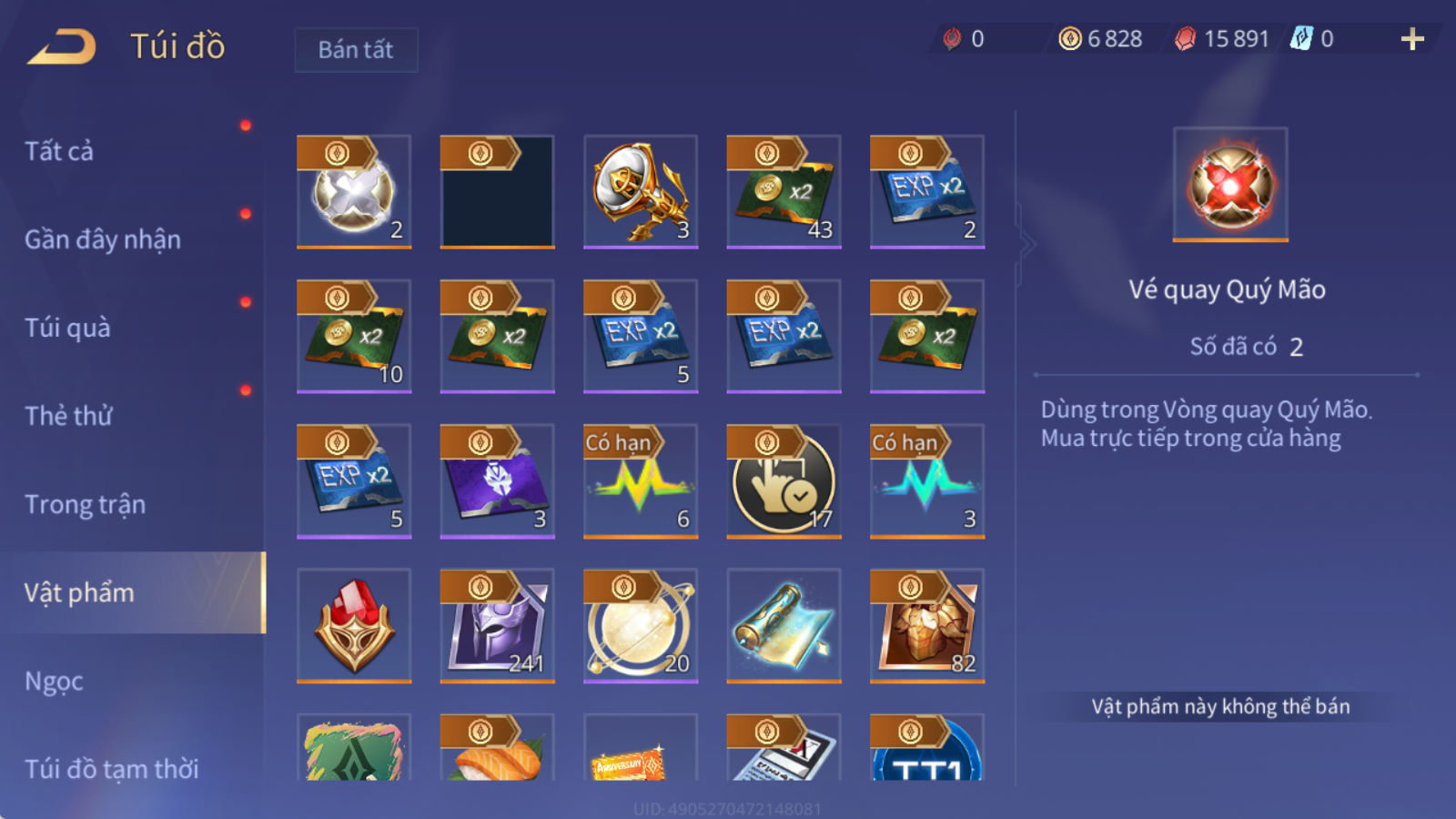Select the limited yellow pulse item with 6
Screen dimensions: 1456x819
(641, 481)
